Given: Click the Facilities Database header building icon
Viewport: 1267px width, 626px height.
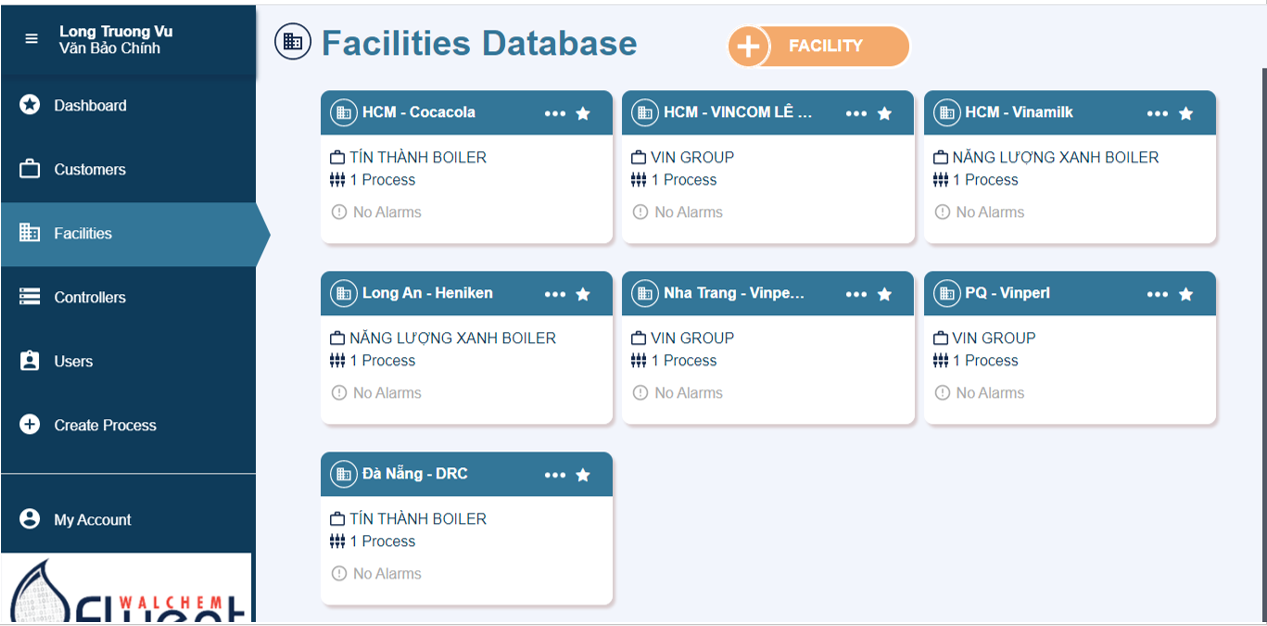Looking at the screenshot, I should [292, 41].
